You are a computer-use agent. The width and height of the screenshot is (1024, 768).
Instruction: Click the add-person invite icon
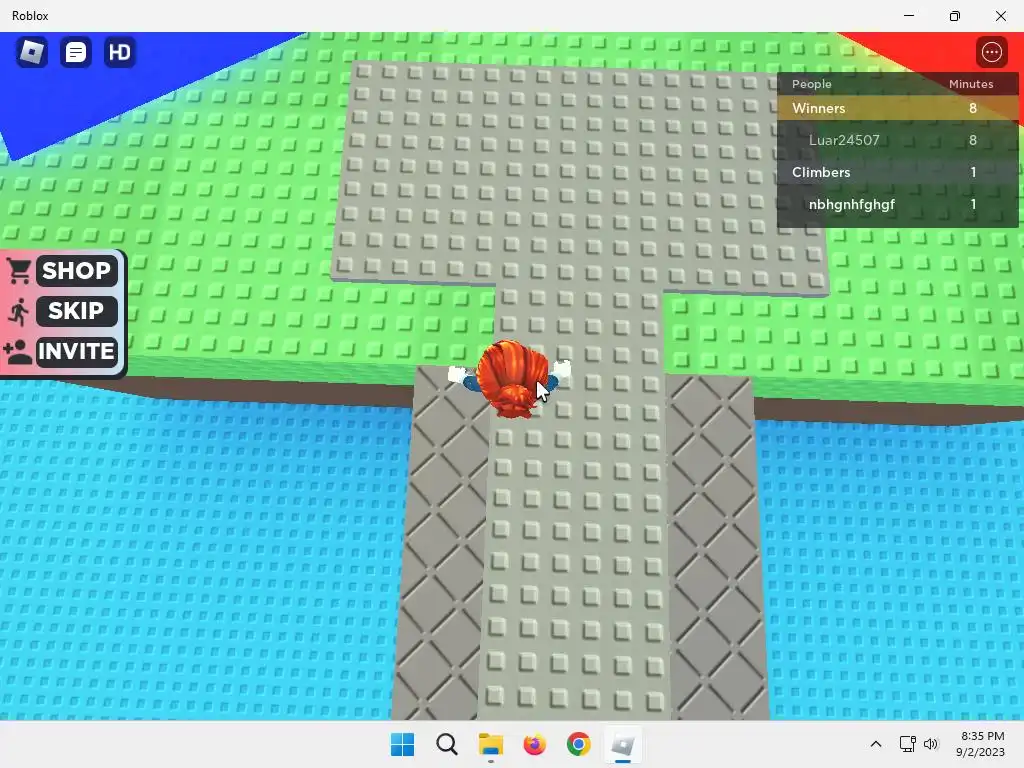18,351
